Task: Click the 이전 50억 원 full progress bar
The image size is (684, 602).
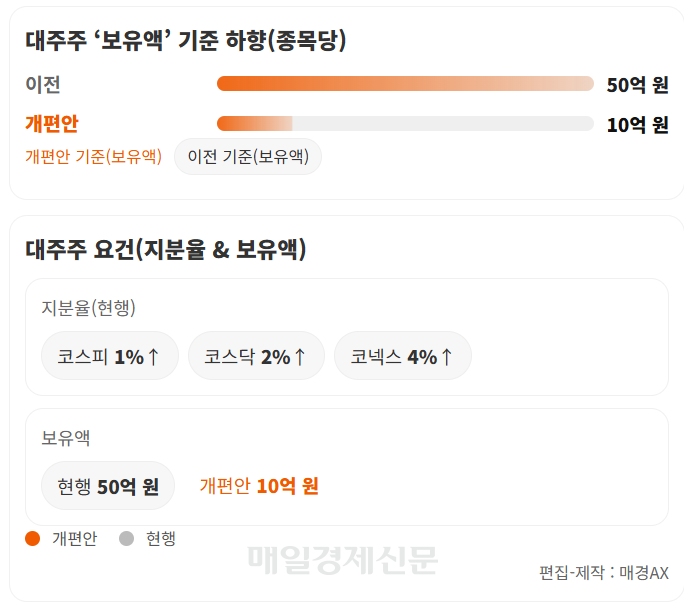Action: point(405,84)
